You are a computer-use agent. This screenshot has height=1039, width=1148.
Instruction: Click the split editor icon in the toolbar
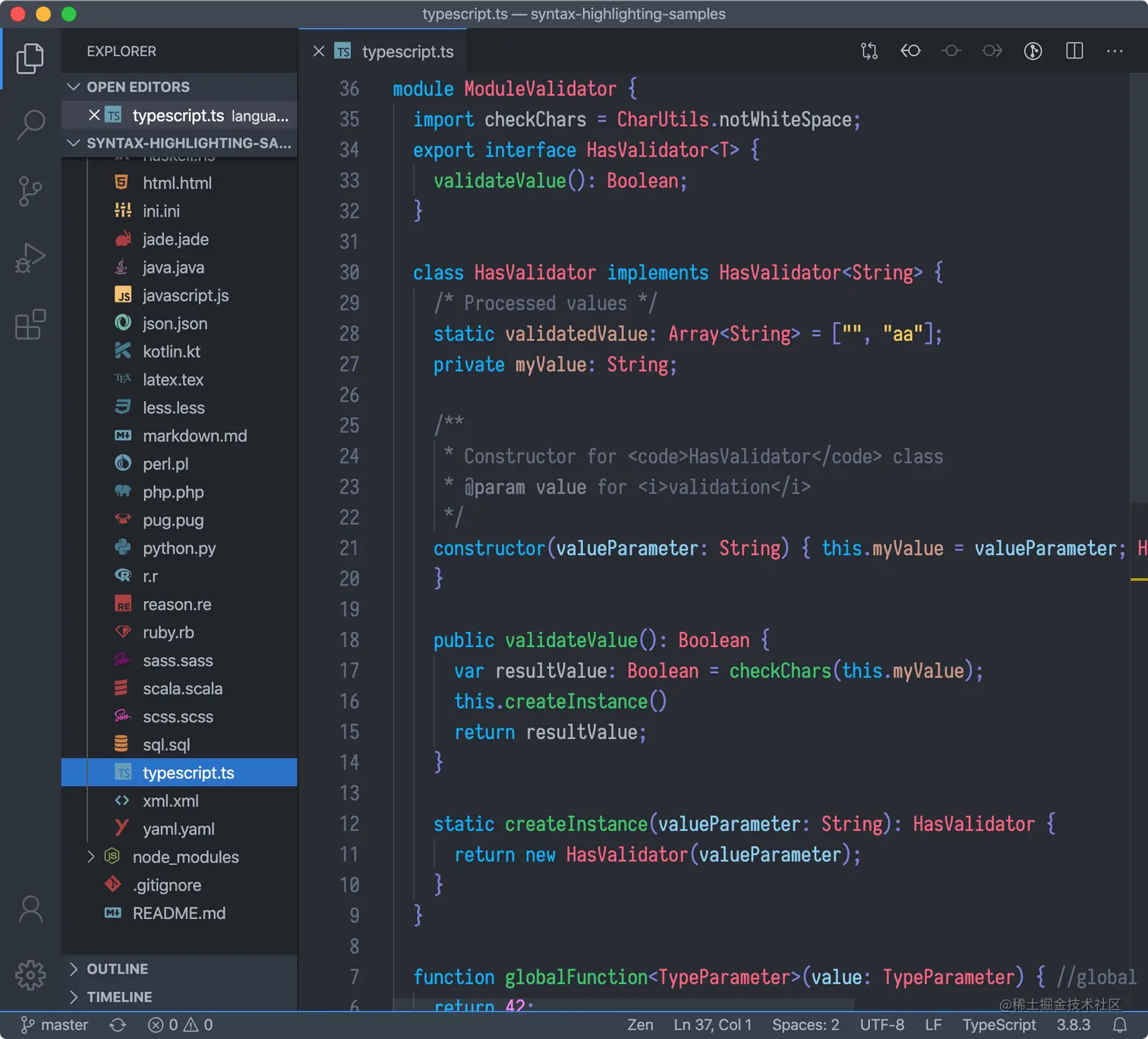point(1074,51)
